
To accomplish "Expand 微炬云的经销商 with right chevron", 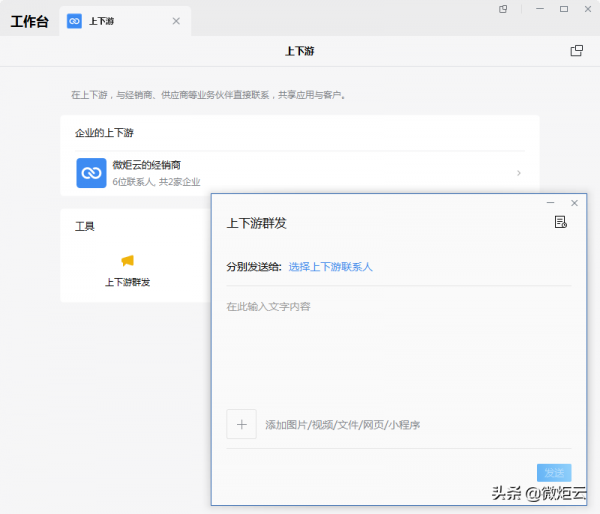I will point(519,173).
